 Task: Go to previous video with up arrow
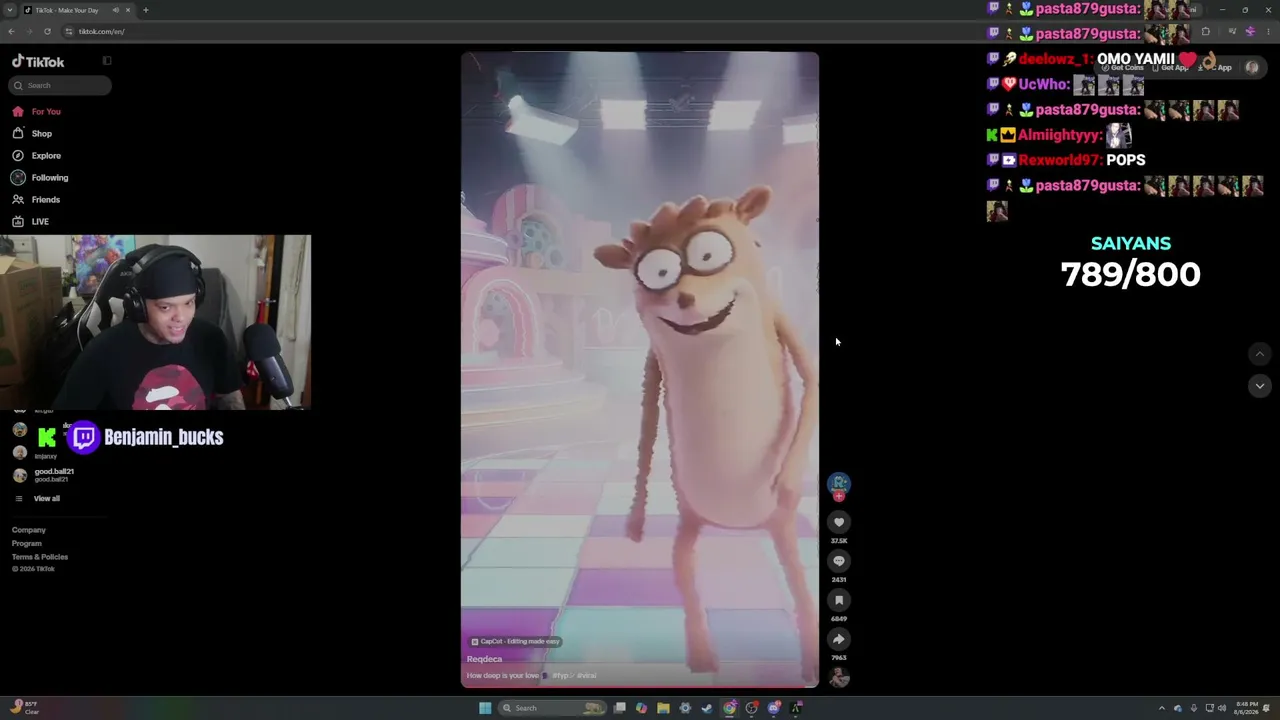point(1260,354)
